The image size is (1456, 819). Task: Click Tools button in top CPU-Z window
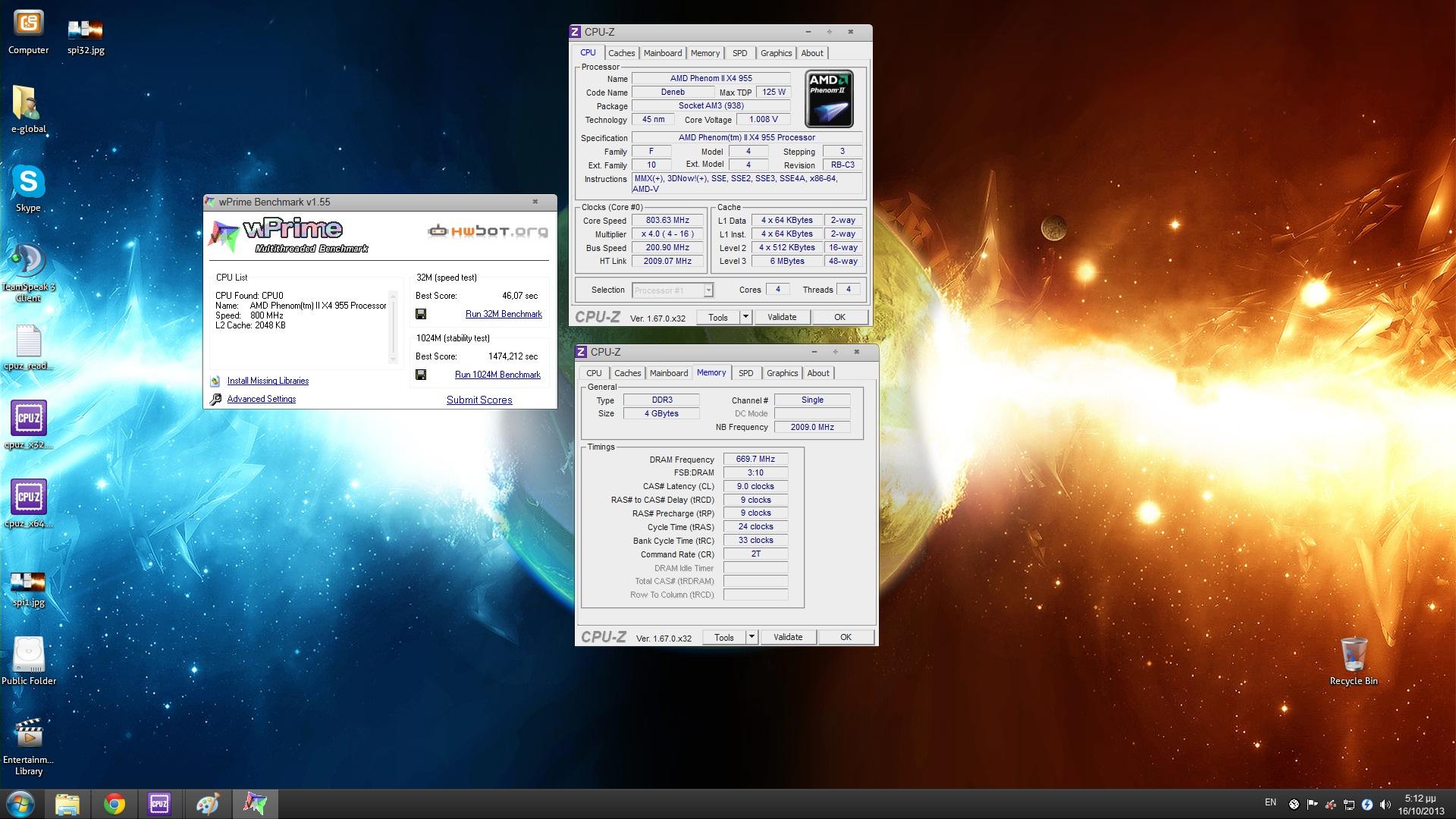718,317
